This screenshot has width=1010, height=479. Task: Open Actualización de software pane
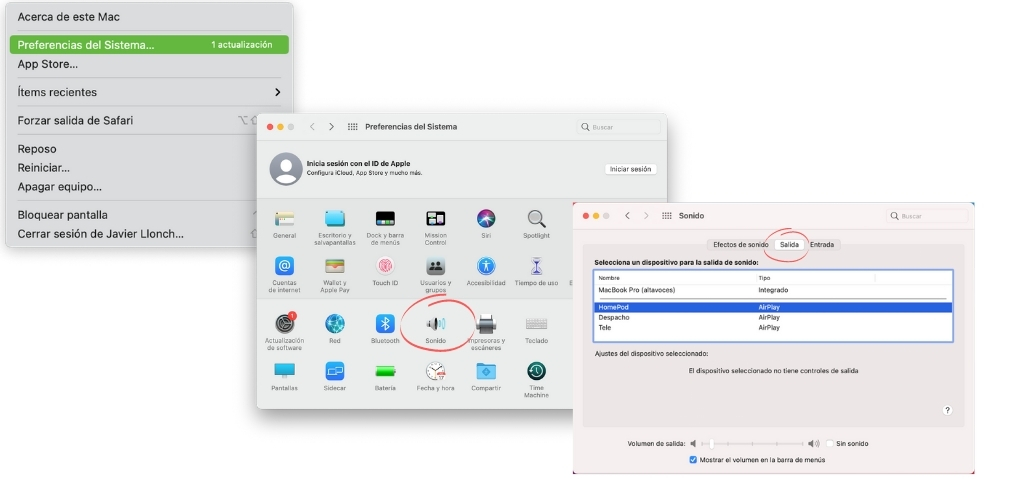284,324
